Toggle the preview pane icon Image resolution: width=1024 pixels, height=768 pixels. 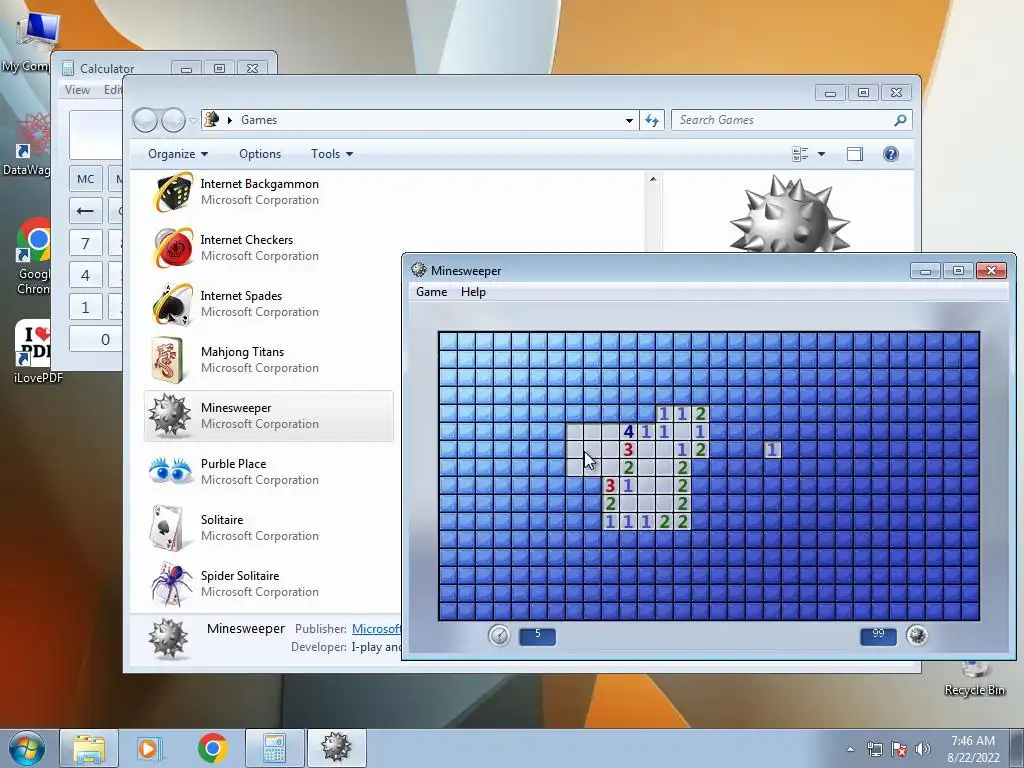855,154
